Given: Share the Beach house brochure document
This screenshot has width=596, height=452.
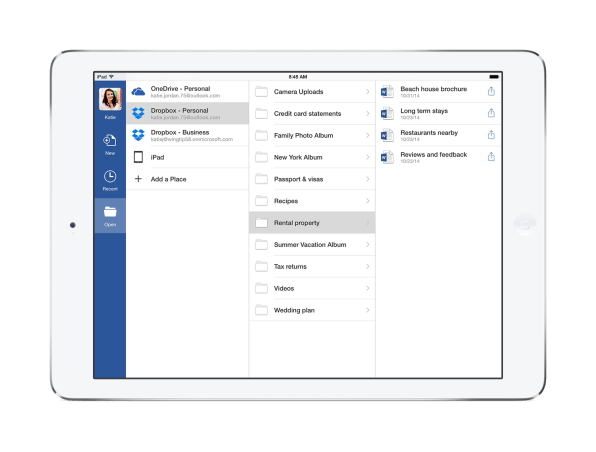Looking at the screenshot, I should 491,91.
